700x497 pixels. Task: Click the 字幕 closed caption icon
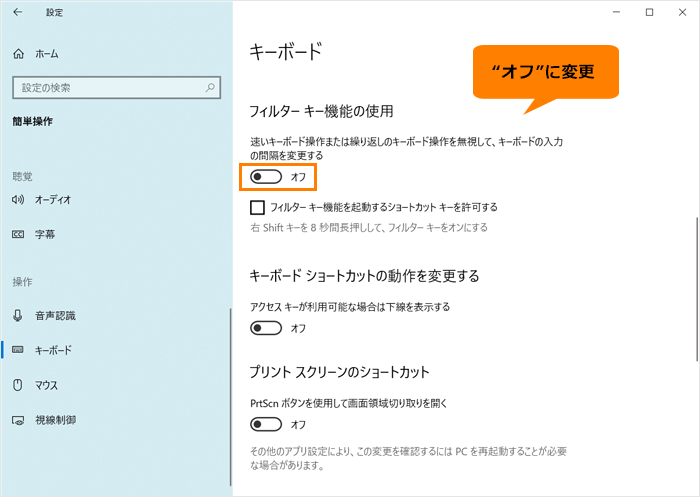18,234
